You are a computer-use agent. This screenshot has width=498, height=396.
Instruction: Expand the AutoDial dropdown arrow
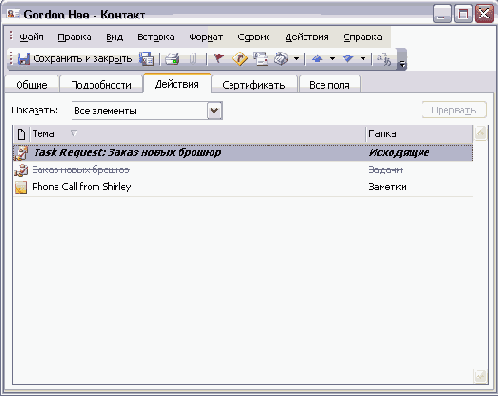(296, 59)
